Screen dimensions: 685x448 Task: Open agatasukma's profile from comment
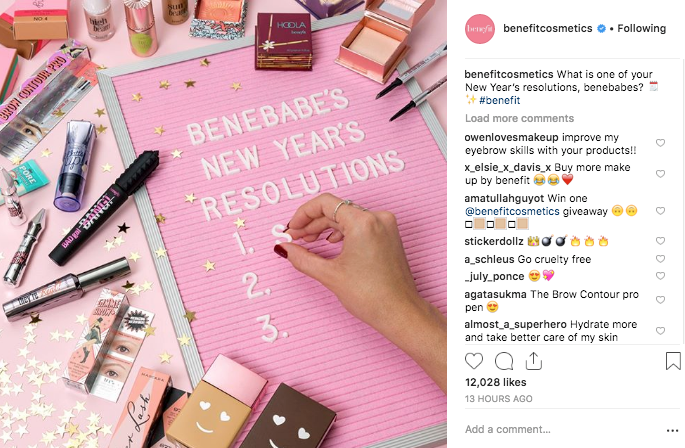(495, 295)
